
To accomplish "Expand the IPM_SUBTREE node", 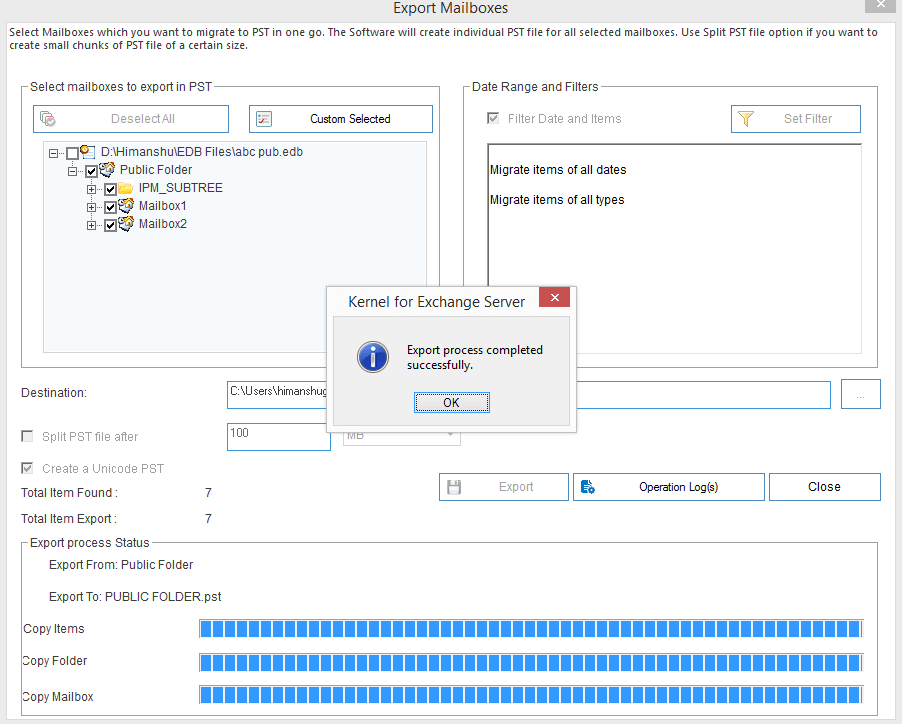I will tap(91, 189).
